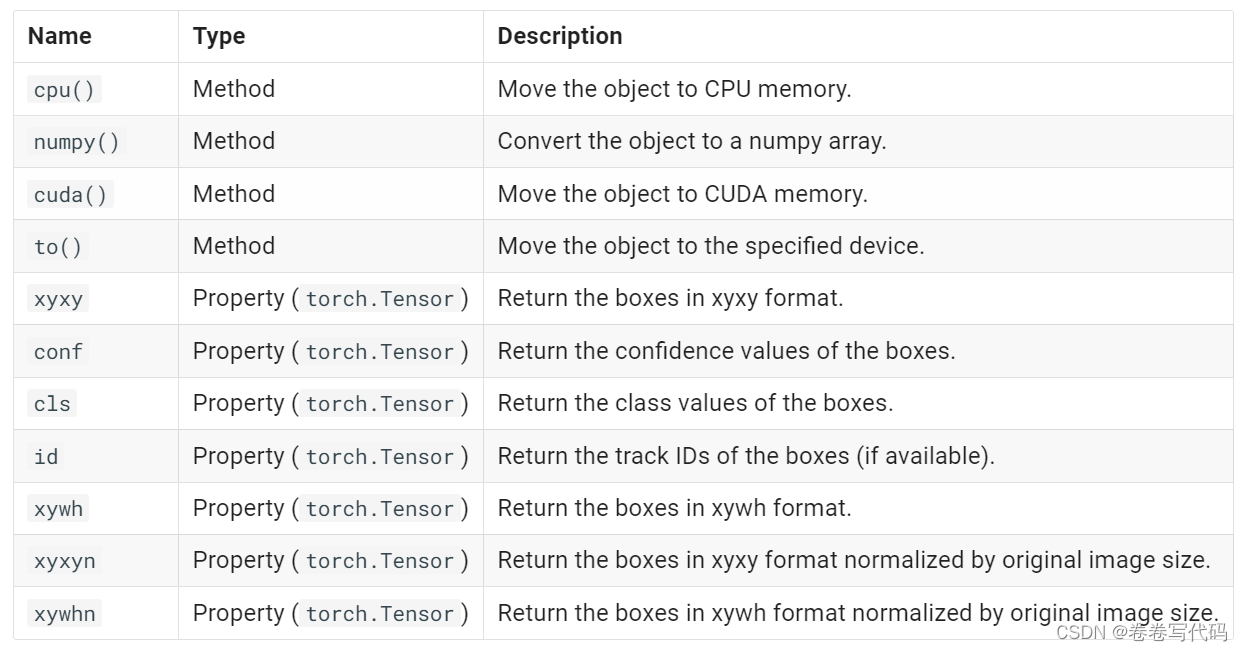Click the cuda() method name
The width and height of the screenshot is (1242, 651).
[70, 195]
